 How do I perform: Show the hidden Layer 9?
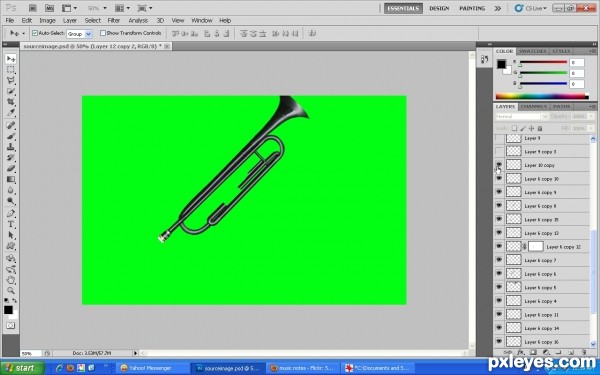(499, 138)
